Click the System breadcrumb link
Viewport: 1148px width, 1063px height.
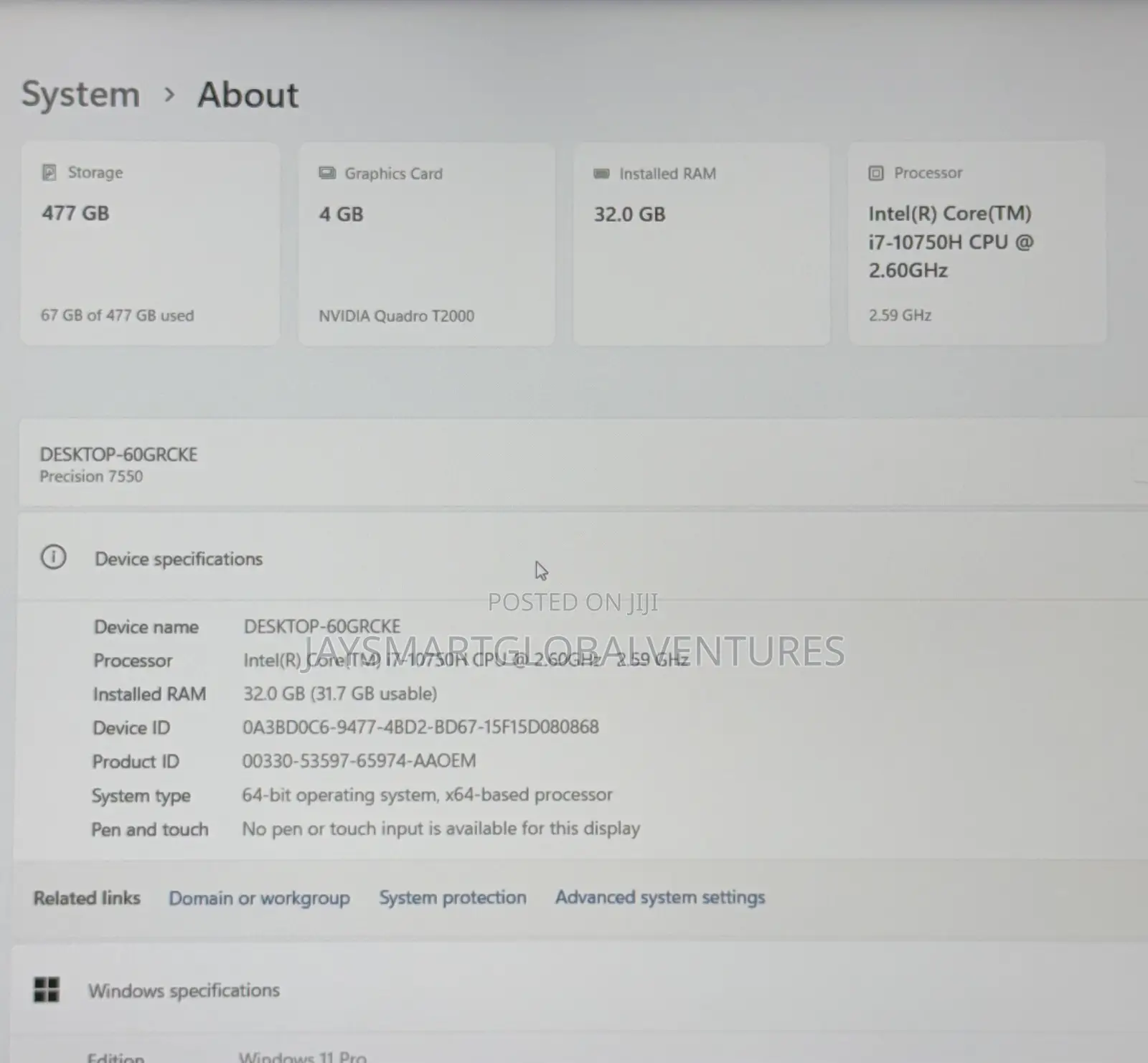(80, 95)
